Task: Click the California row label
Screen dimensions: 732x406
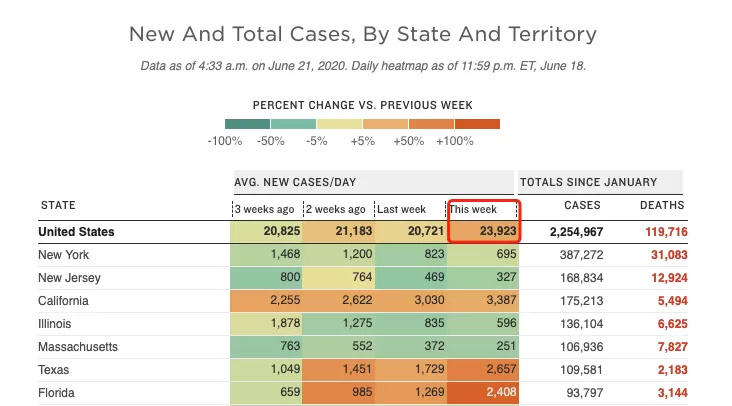Action: pos(63,301)
